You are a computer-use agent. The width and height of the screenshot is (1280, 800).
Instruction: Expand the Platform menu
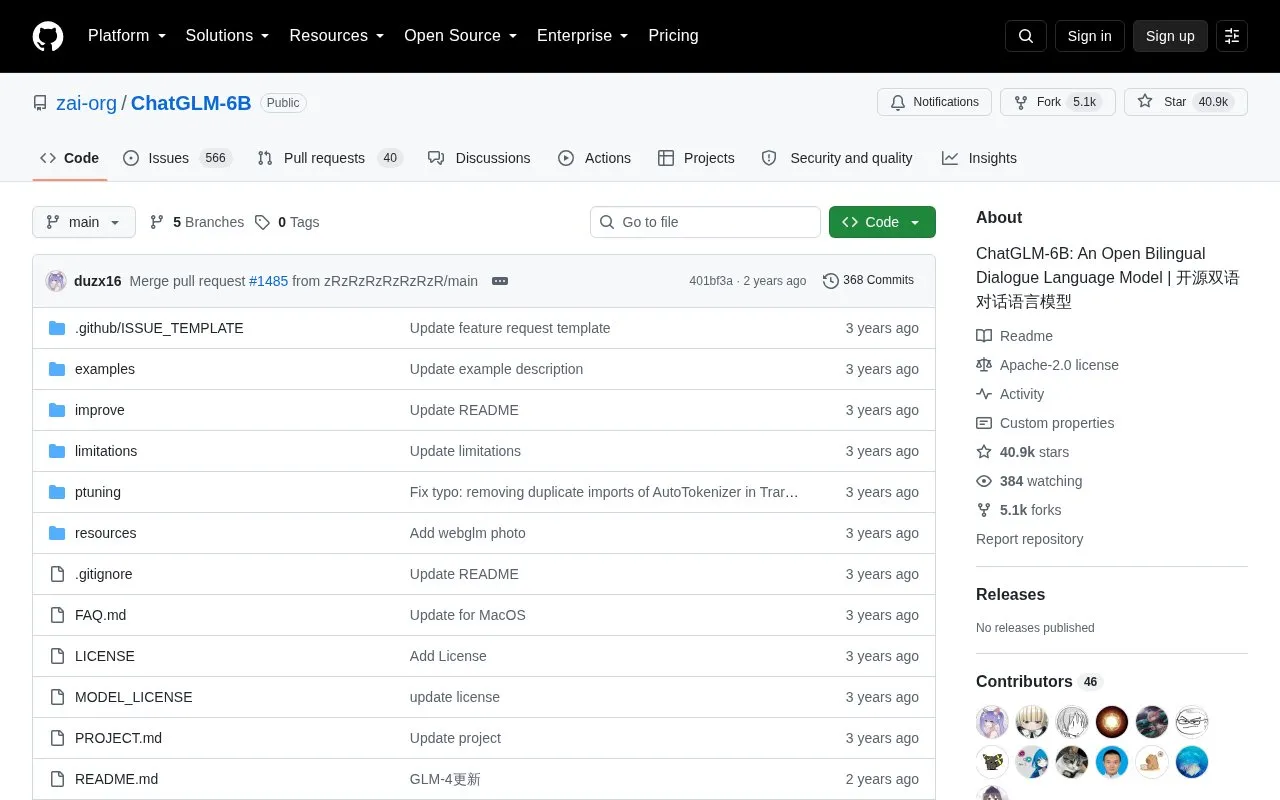click(x=127, y=36)
